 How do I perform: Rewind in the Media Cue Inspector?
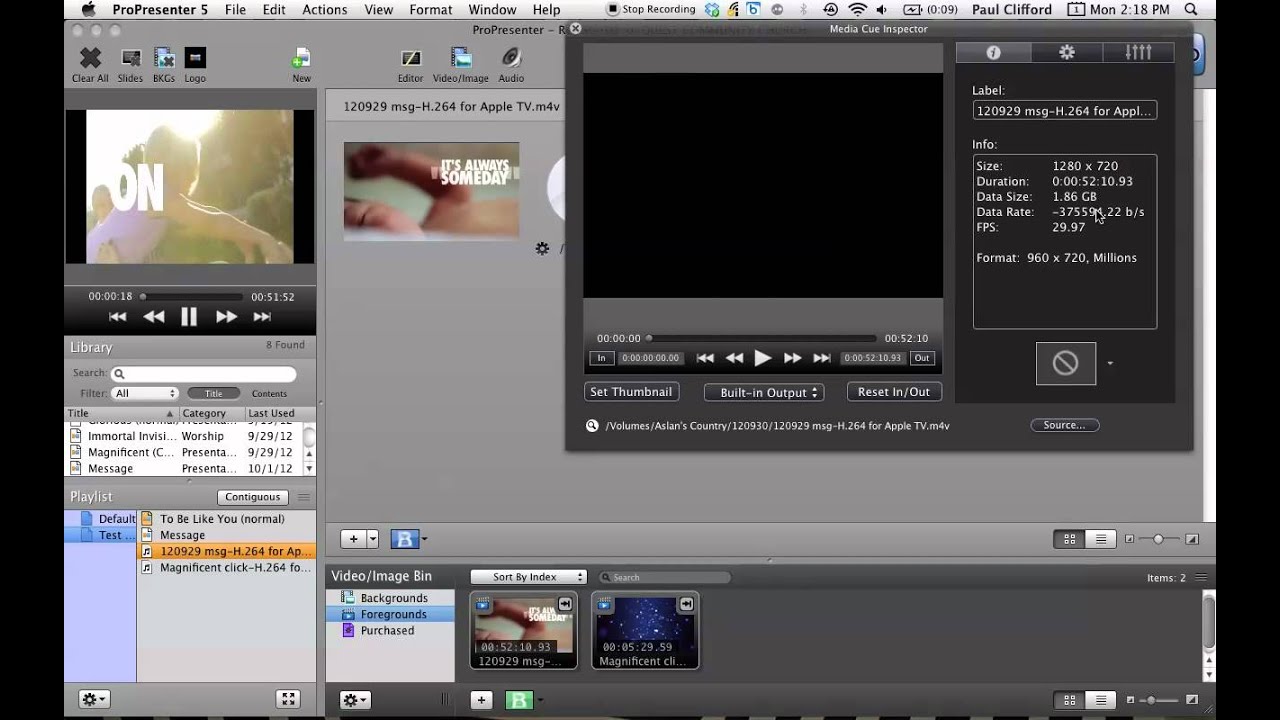pyautogui.click(x=734, y=358)
